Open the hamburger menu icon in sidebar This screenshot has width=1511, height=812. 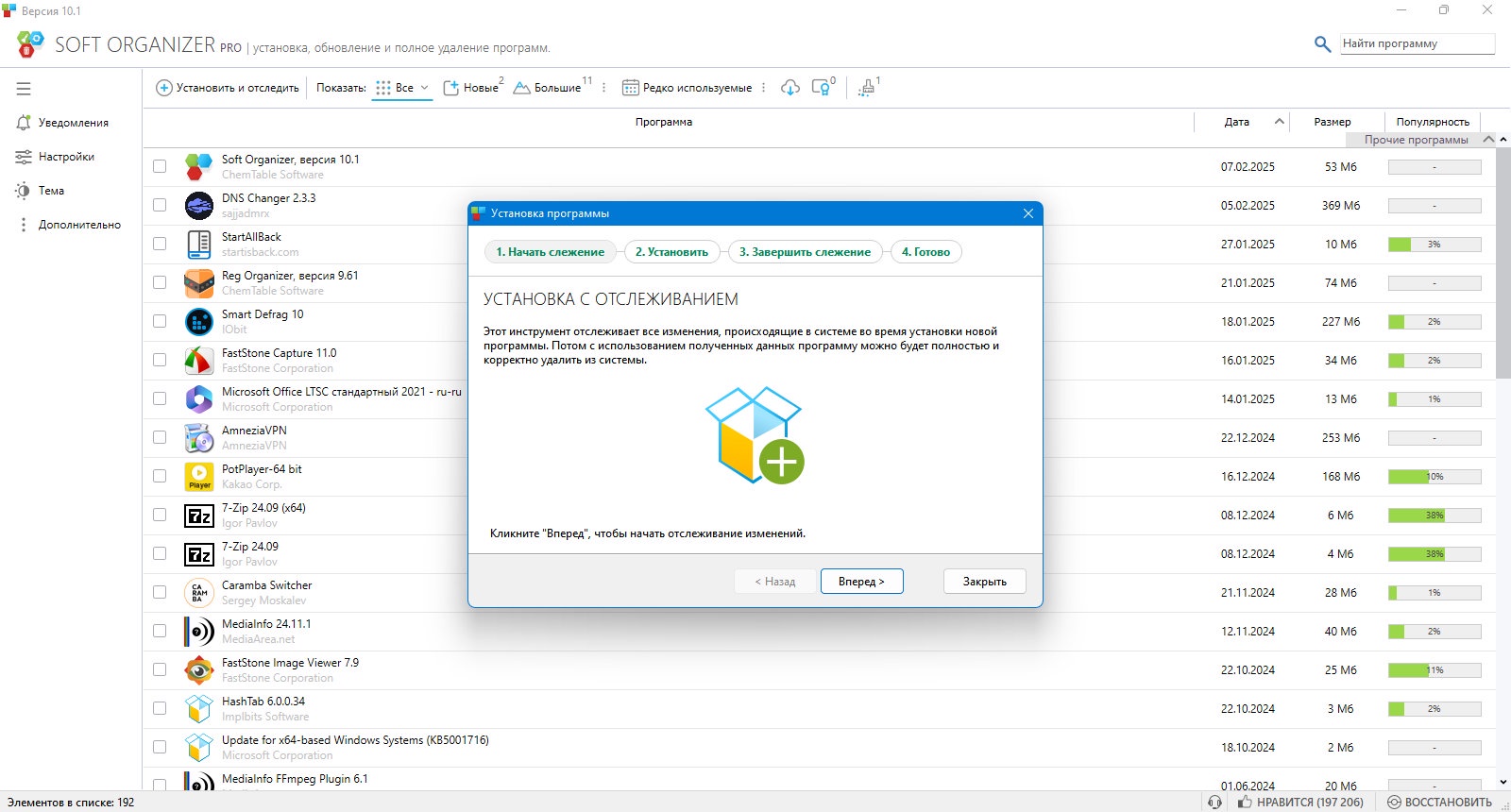(x=24, y=89)
